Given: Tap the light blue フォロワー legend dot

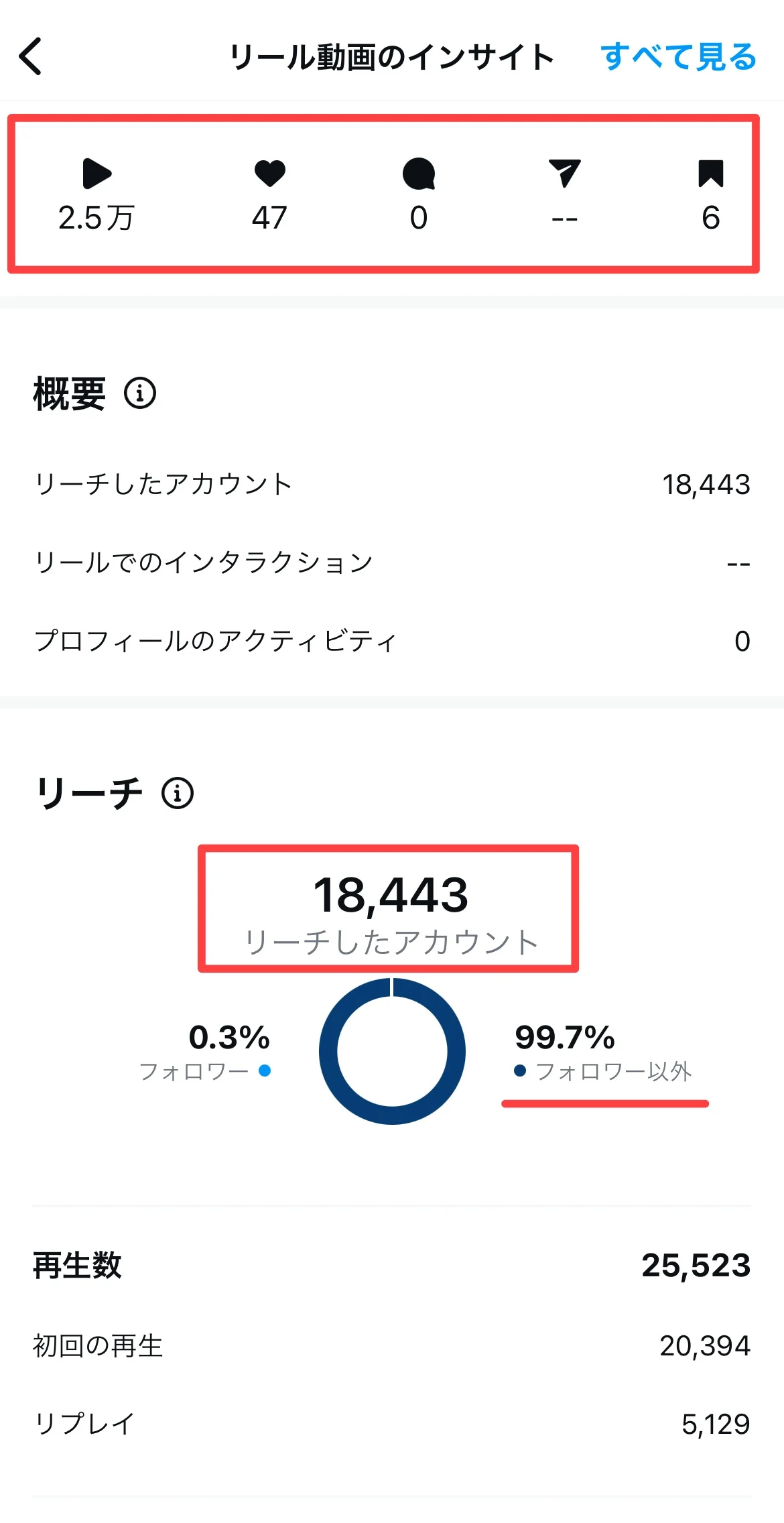Looking at the screenshot, I should coord(265,1071).
